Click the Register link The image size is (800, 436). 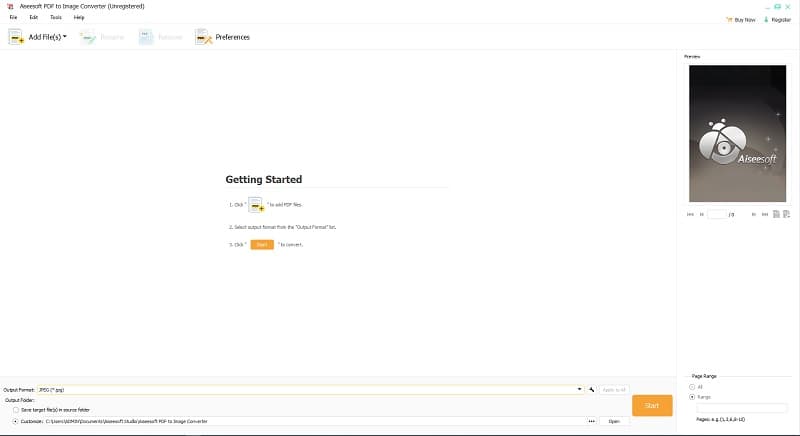pos(777,20)
